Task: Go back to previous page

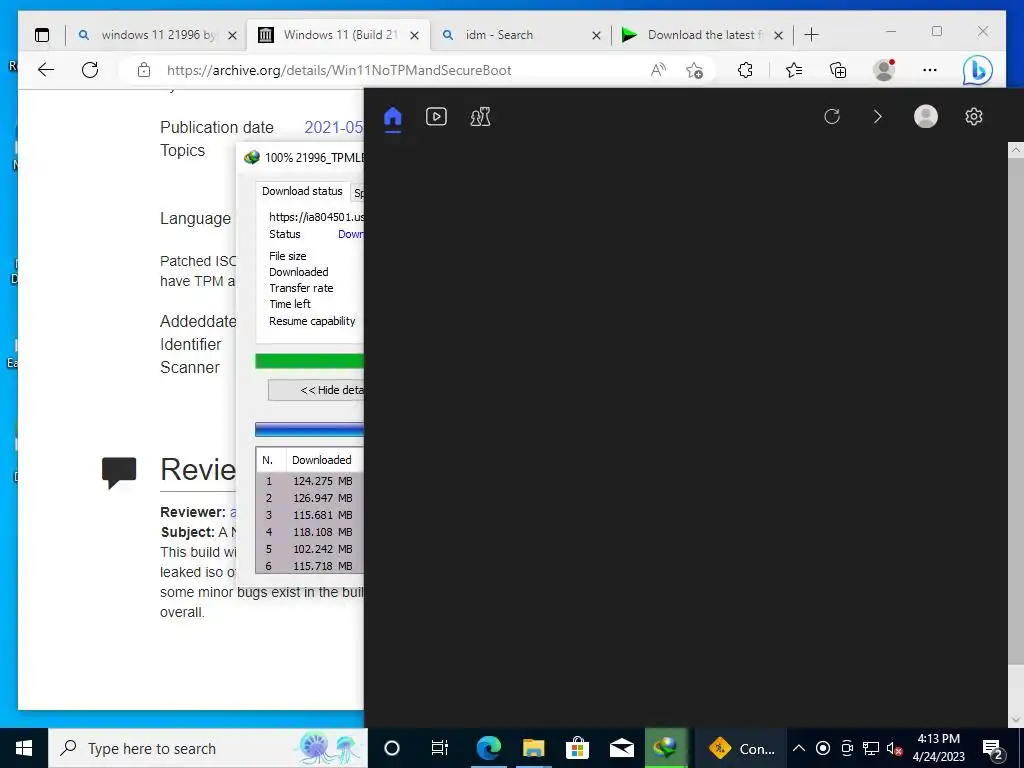Action: point(46,70)
